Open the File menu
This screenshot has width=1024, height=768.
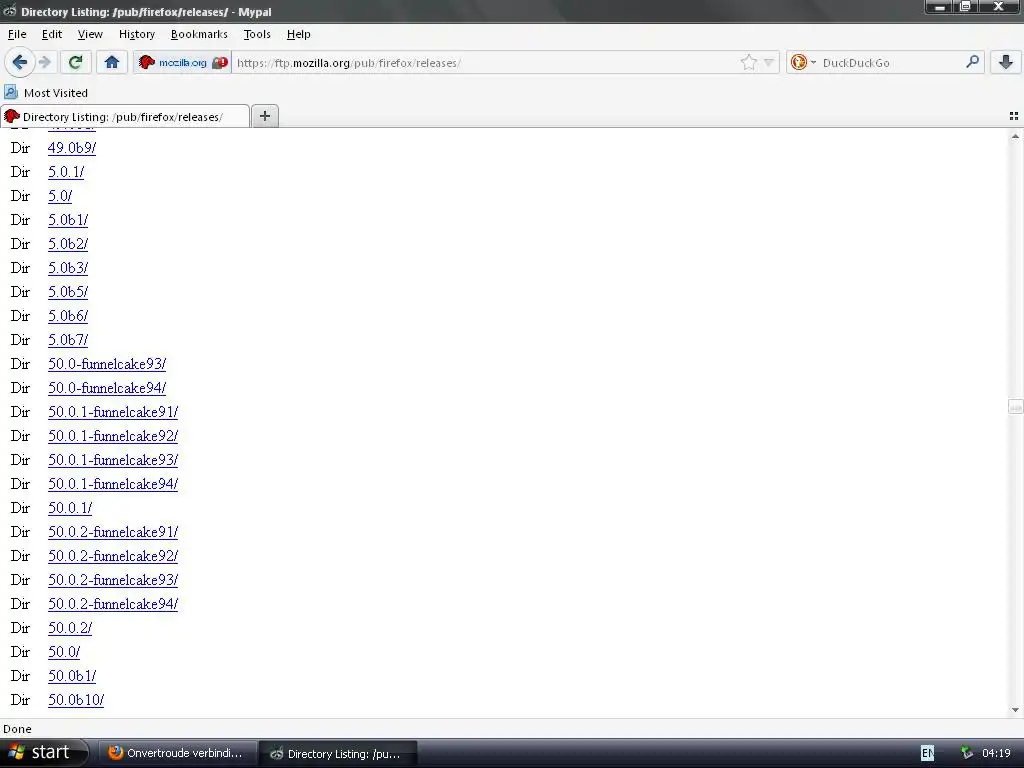[x=17, y=34]
